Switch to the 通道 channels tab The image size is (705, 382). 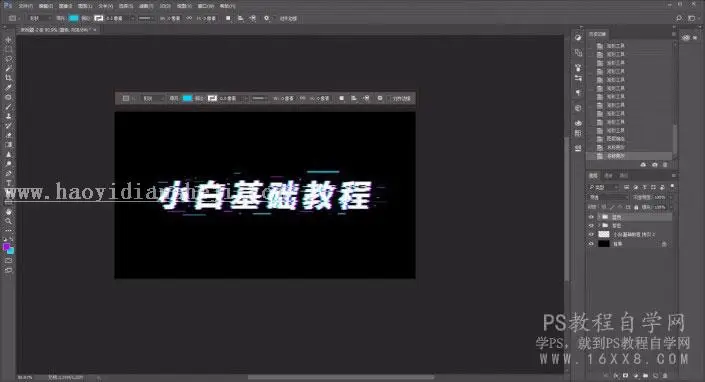pyautogui.click(x=608, y=176)
